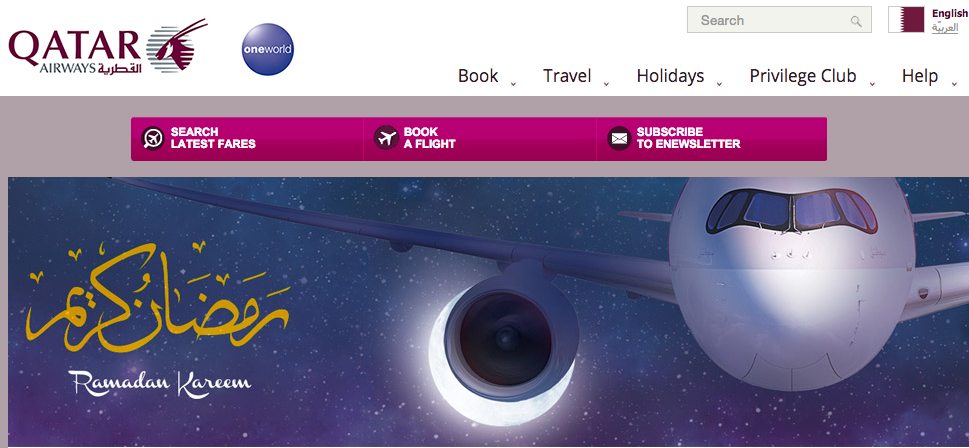Viewport: 969px width, 448px height.
Task: Expand the Travel menu chevron
Action: point(606,84)
